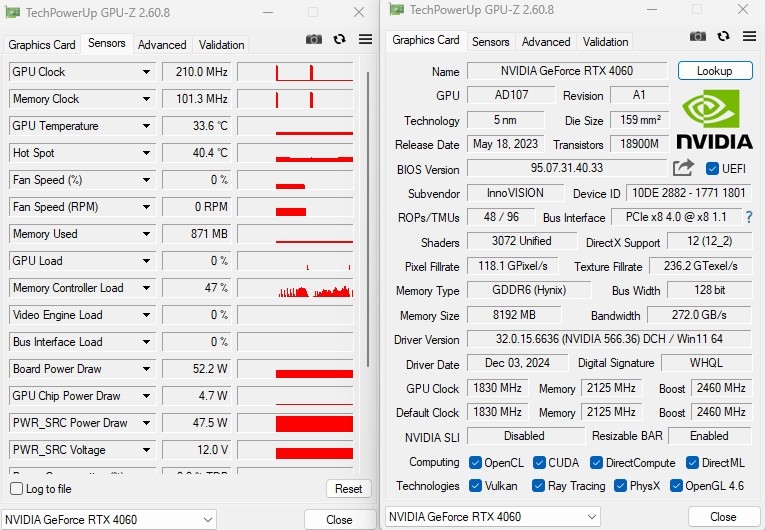Toggle the OpenCL checkbox

pyautogui.click(x=475, y=463)
